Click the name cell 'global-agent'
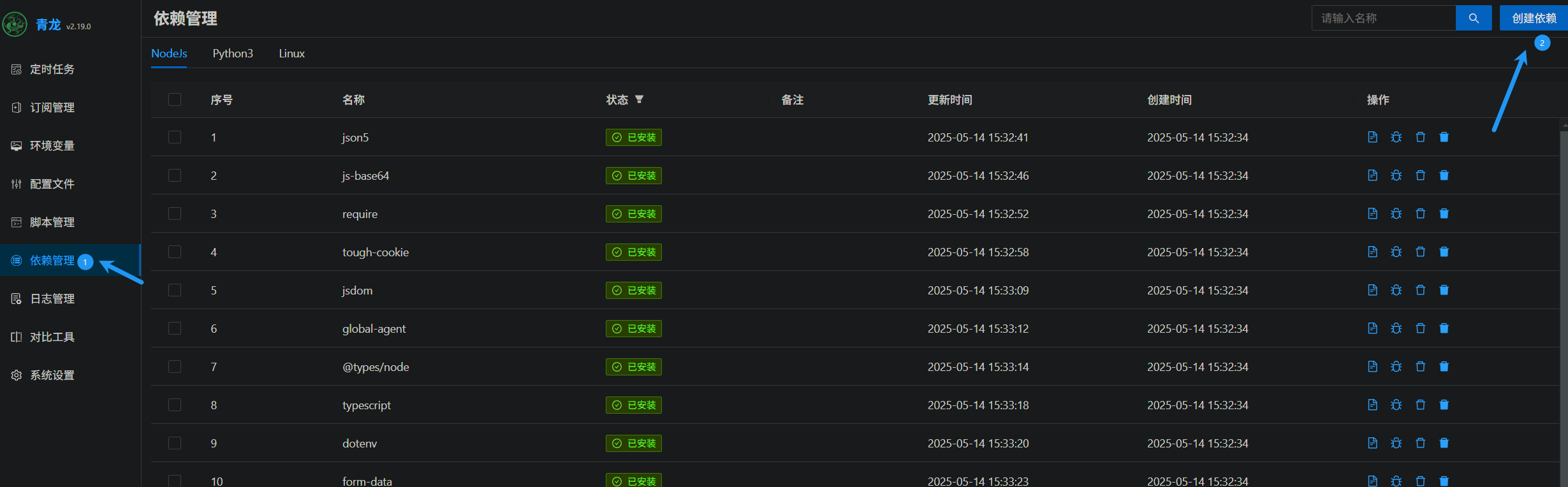Screen dimensions: 1568x487 pos(374,328)
